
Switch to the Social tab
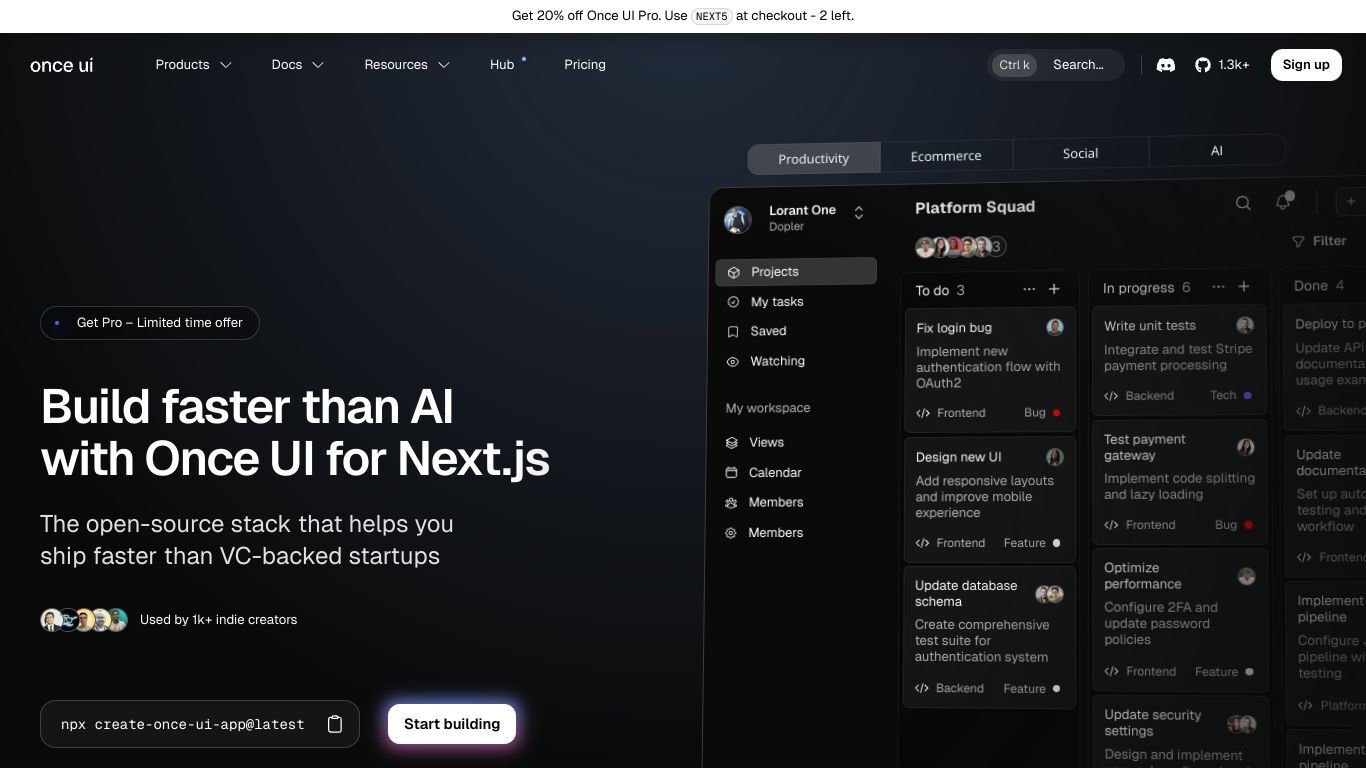(1081, 153)
